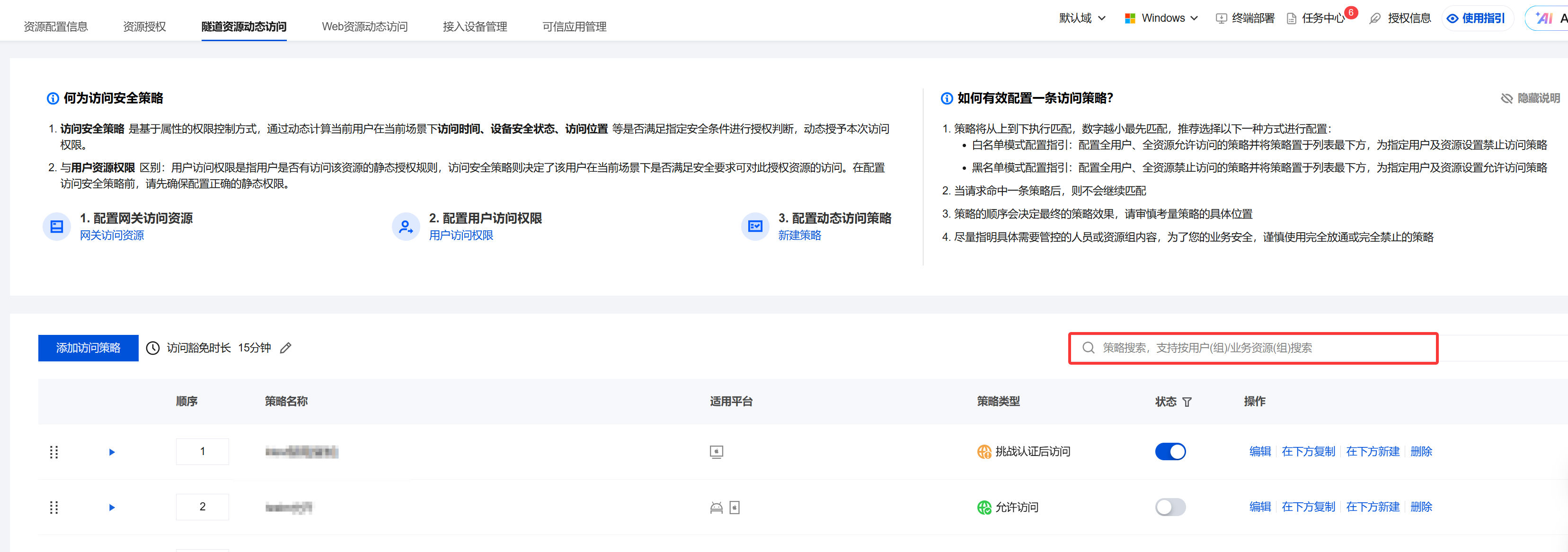
Task: Expand policy row 1 details arrow
Action: [x=111, y=452]
